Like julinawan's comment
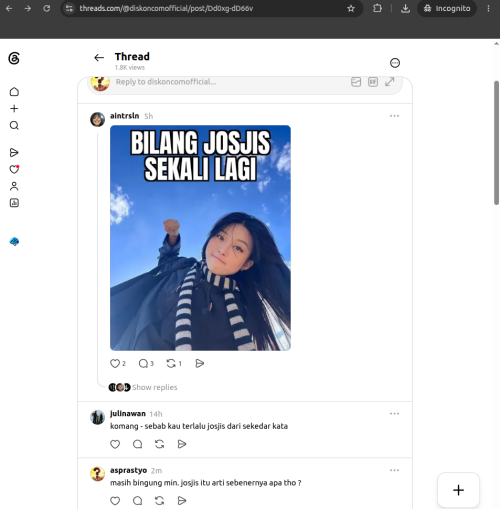Viewport: 500px width, 509px height. coord(115,444)
